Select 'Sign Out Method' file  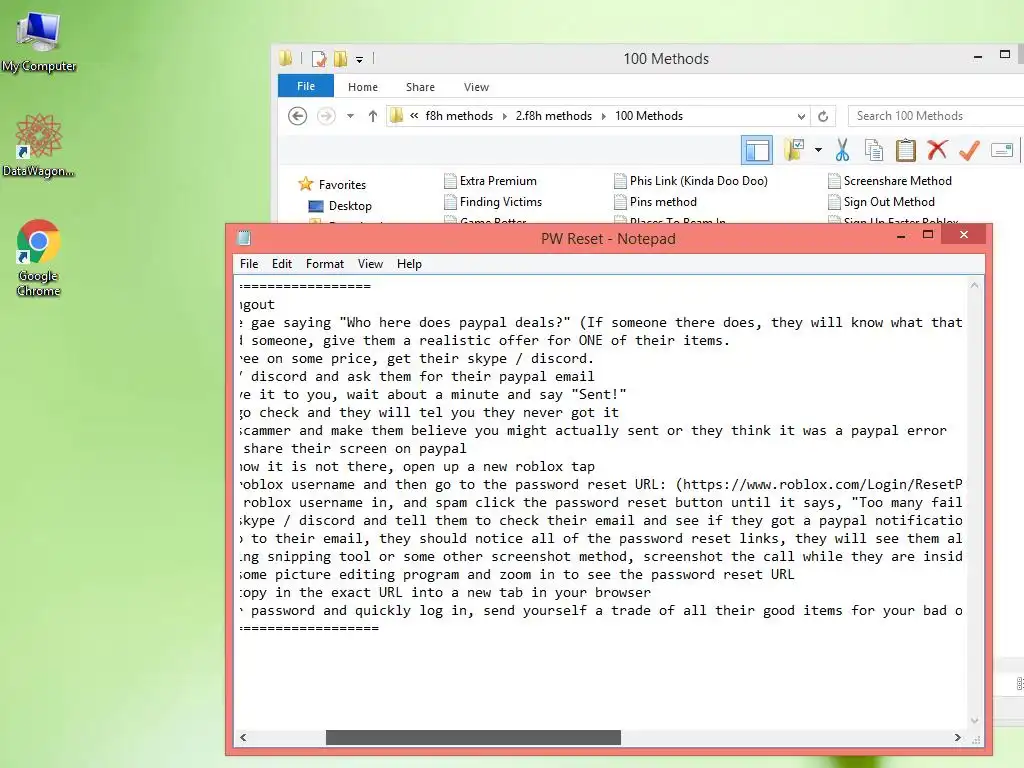(881, 202)
